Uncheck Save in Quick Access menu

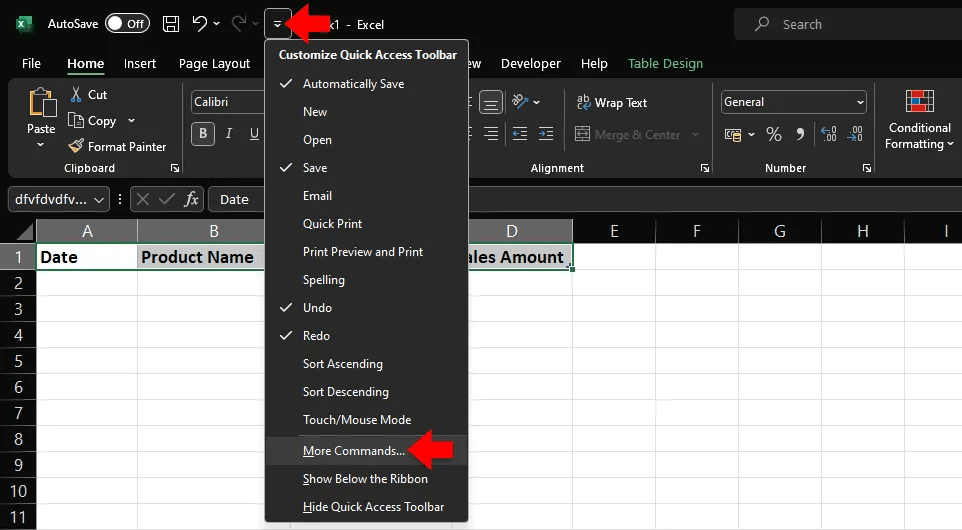[x=366, y=167]
